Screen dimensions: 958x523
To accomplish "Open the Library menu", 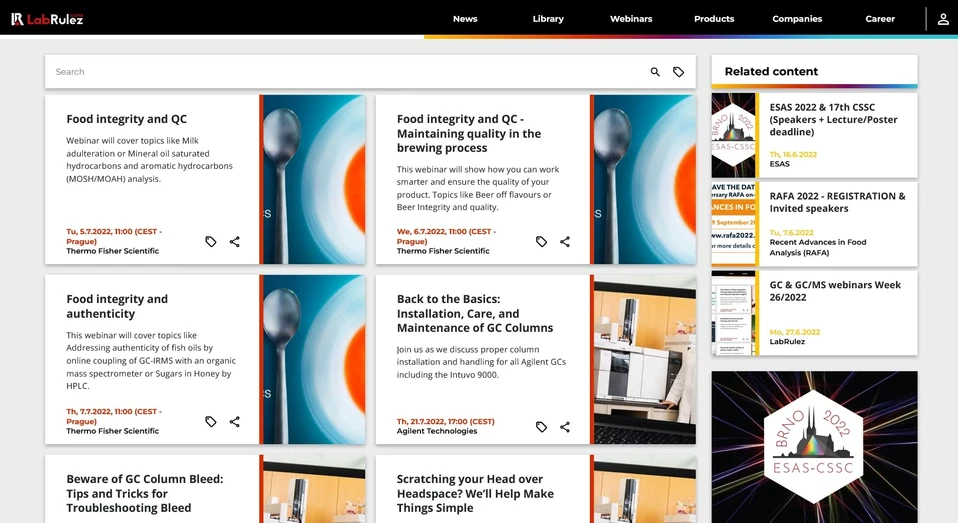I will pyautogui.click(x=548, y=19).
